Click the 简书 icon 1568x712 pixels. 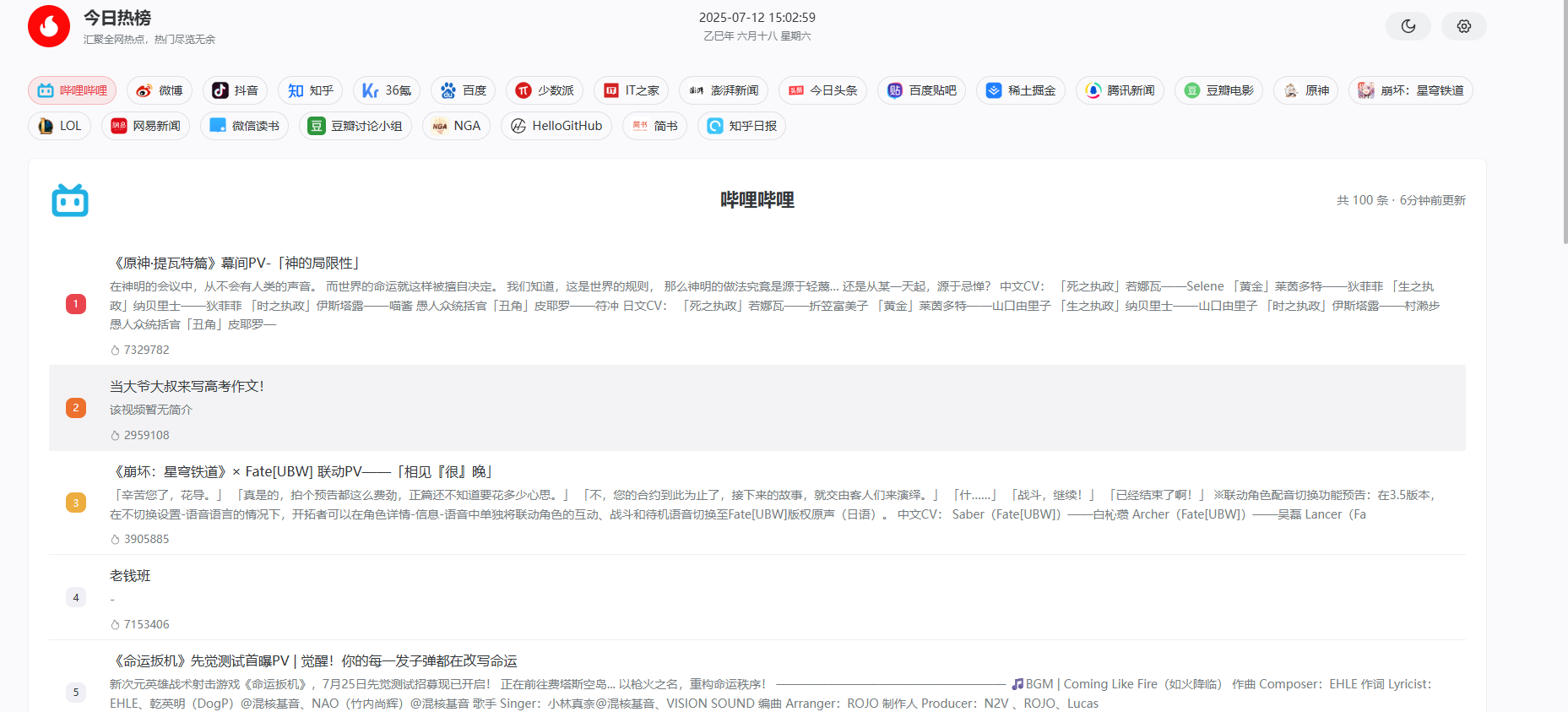click(640, 126)
